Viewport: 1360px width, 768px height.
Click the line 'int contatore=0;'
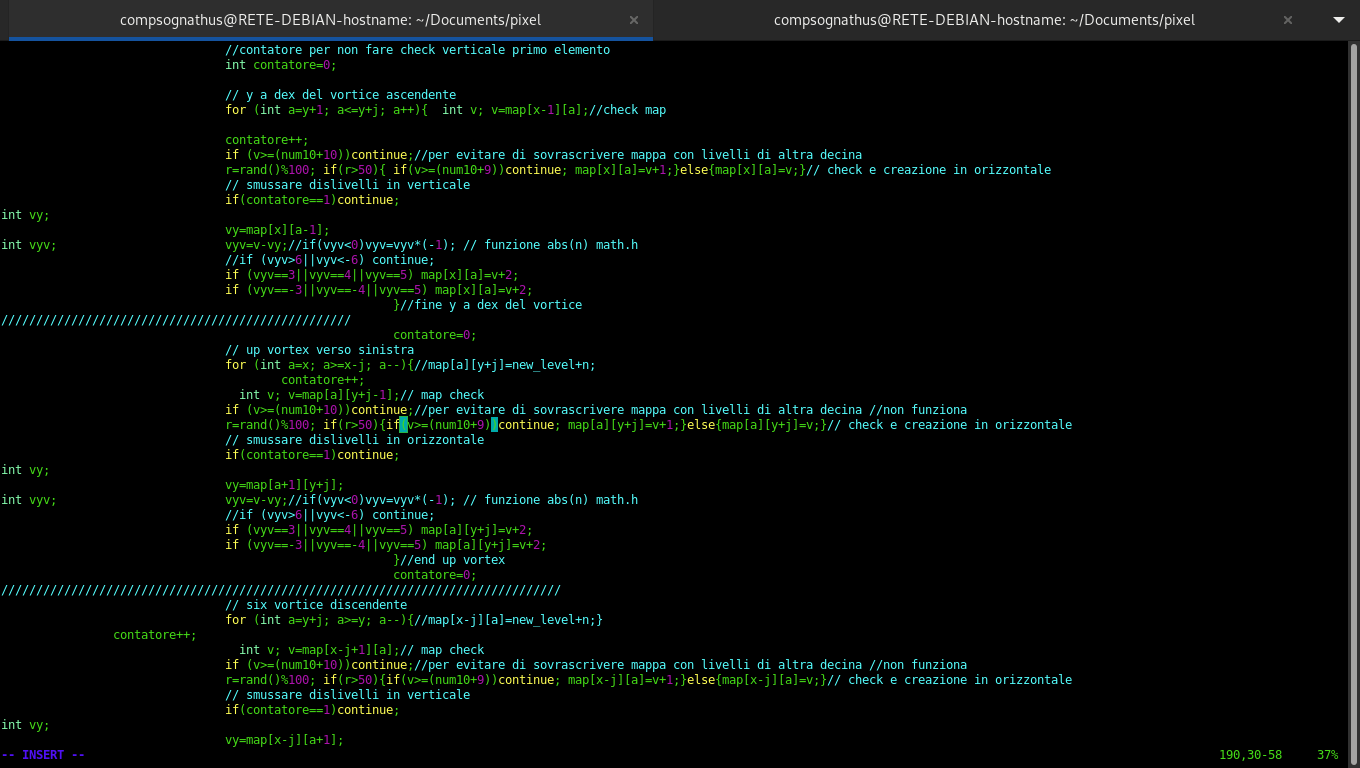[x=281, y=65]
